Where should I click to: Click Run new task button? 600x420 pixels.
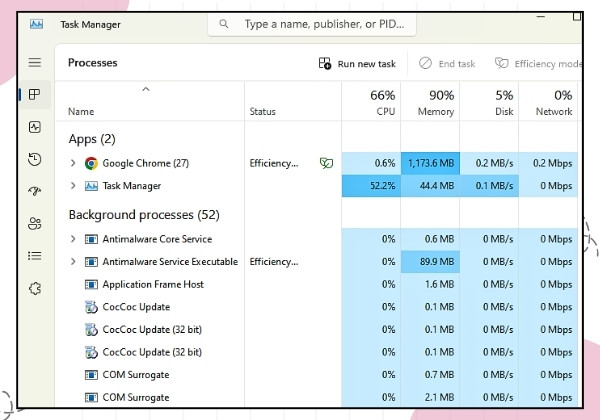tap(357, 63)
